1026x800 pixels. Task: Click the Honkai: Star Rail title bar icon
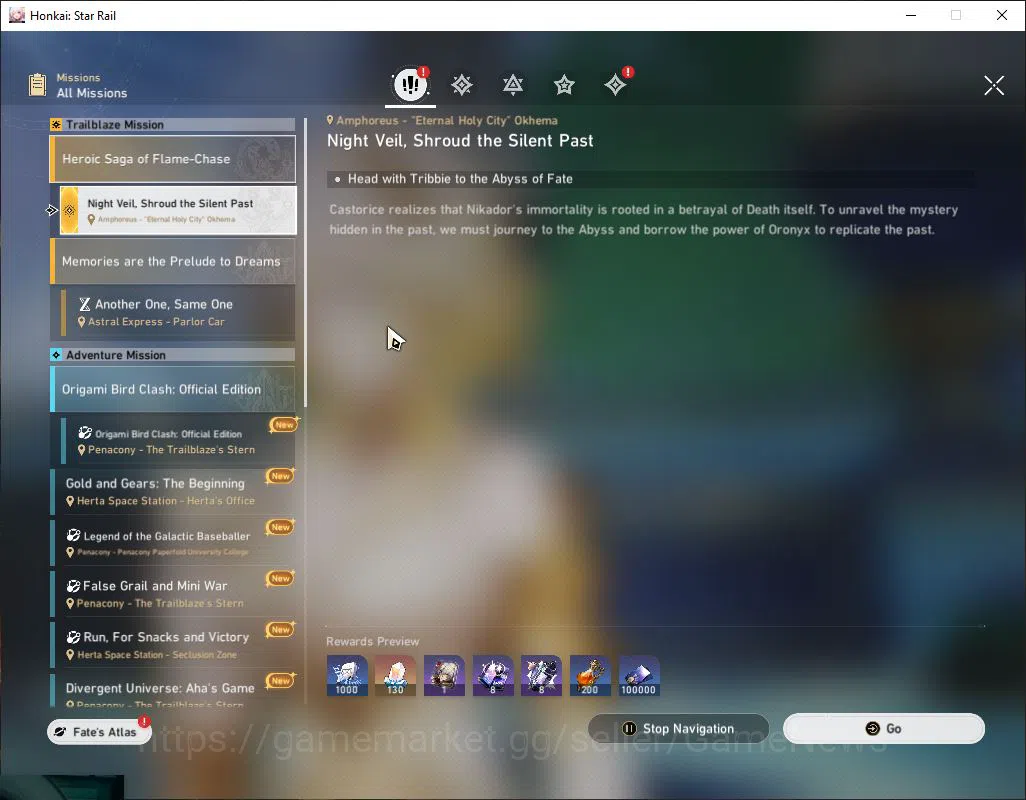click(17, 15)
